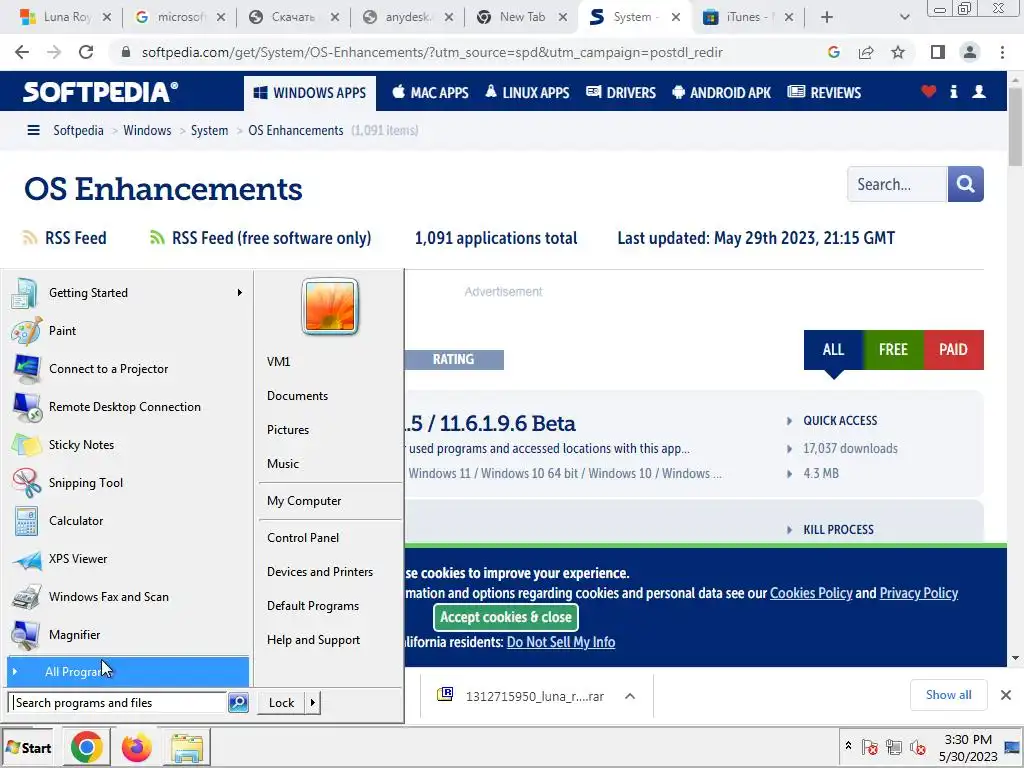Filter listings by PAID
This screenshot has height=768, width=1024.
pos(953,350)
